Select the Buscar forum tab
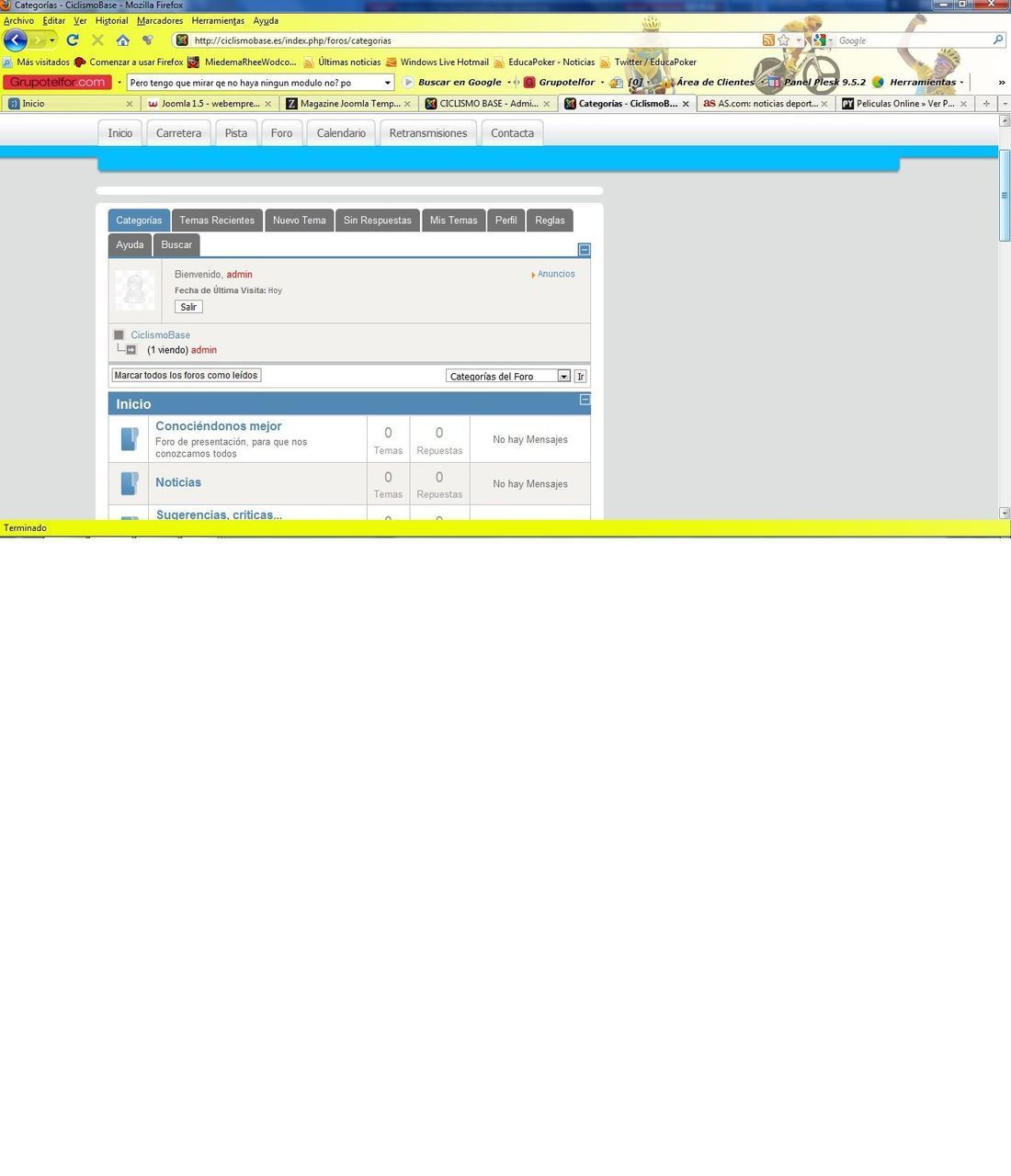This screenshot has width=1011, height=1176. tap(176, 245)
